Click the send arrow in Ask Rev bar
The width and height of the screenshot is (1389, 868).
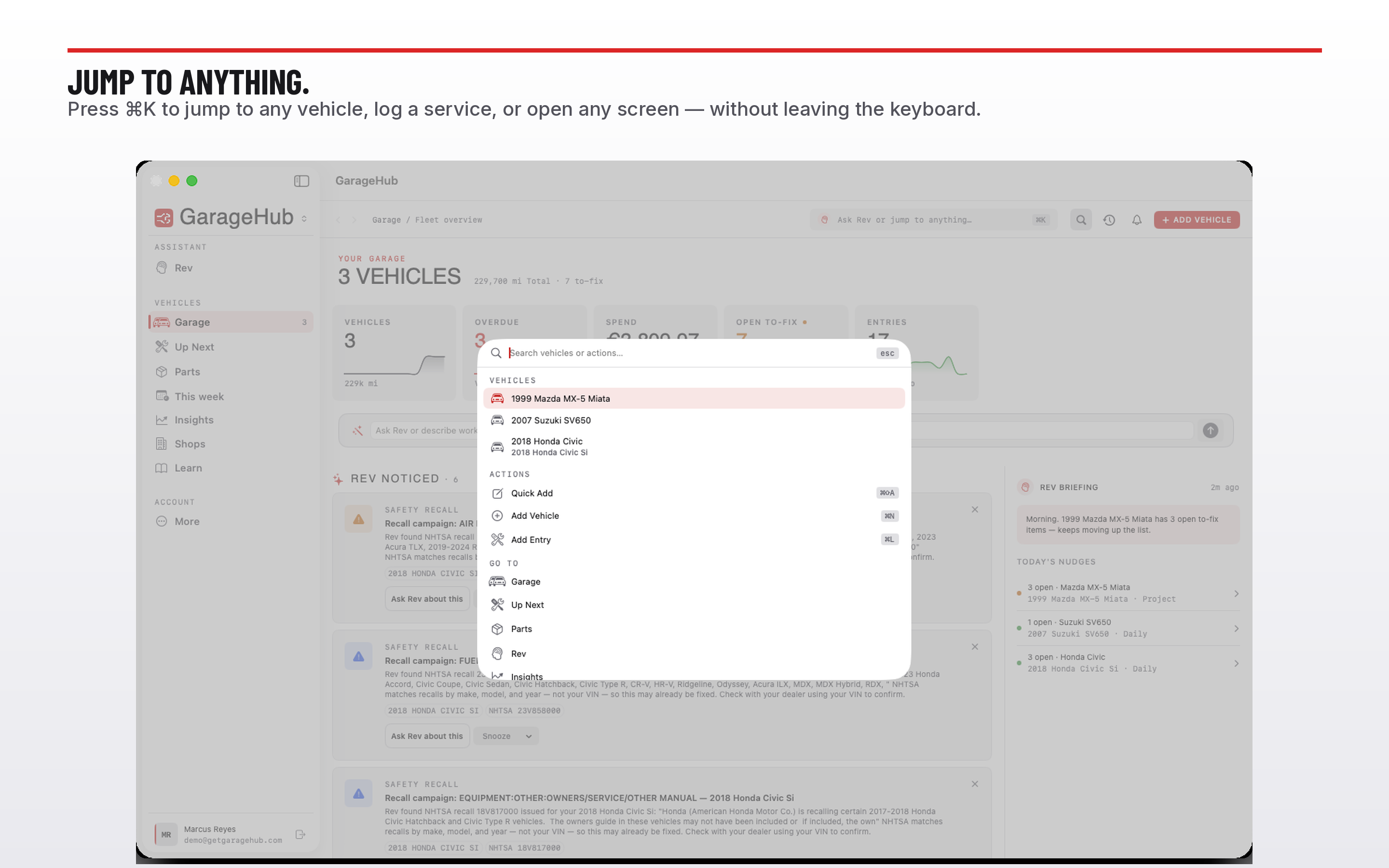(1210, 431)
